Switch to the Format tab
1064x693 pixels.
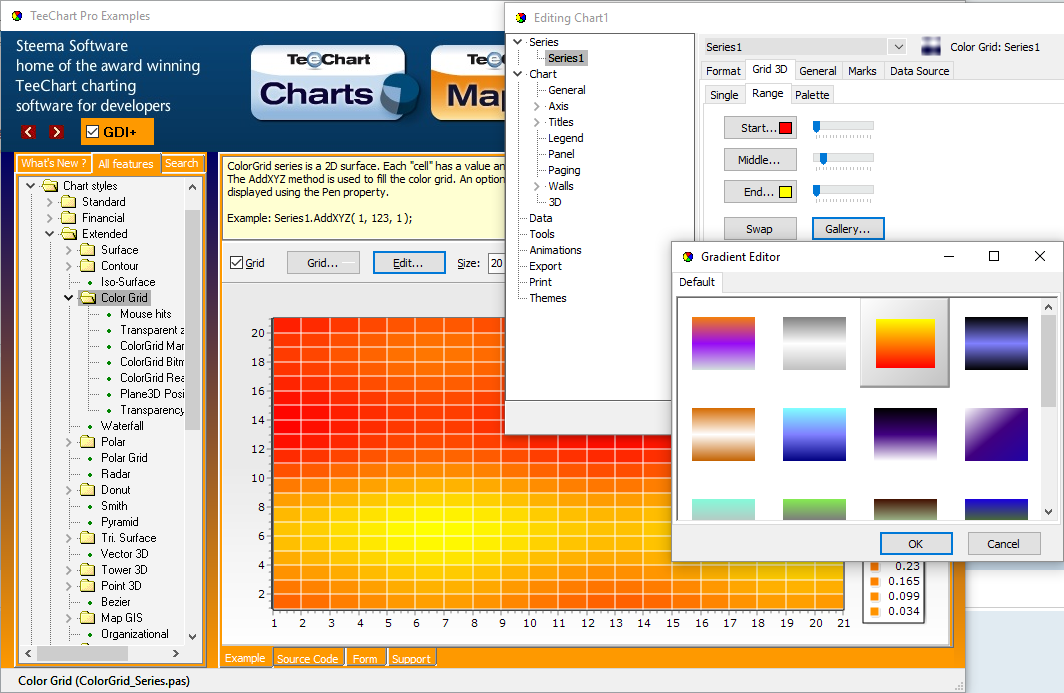723,71
